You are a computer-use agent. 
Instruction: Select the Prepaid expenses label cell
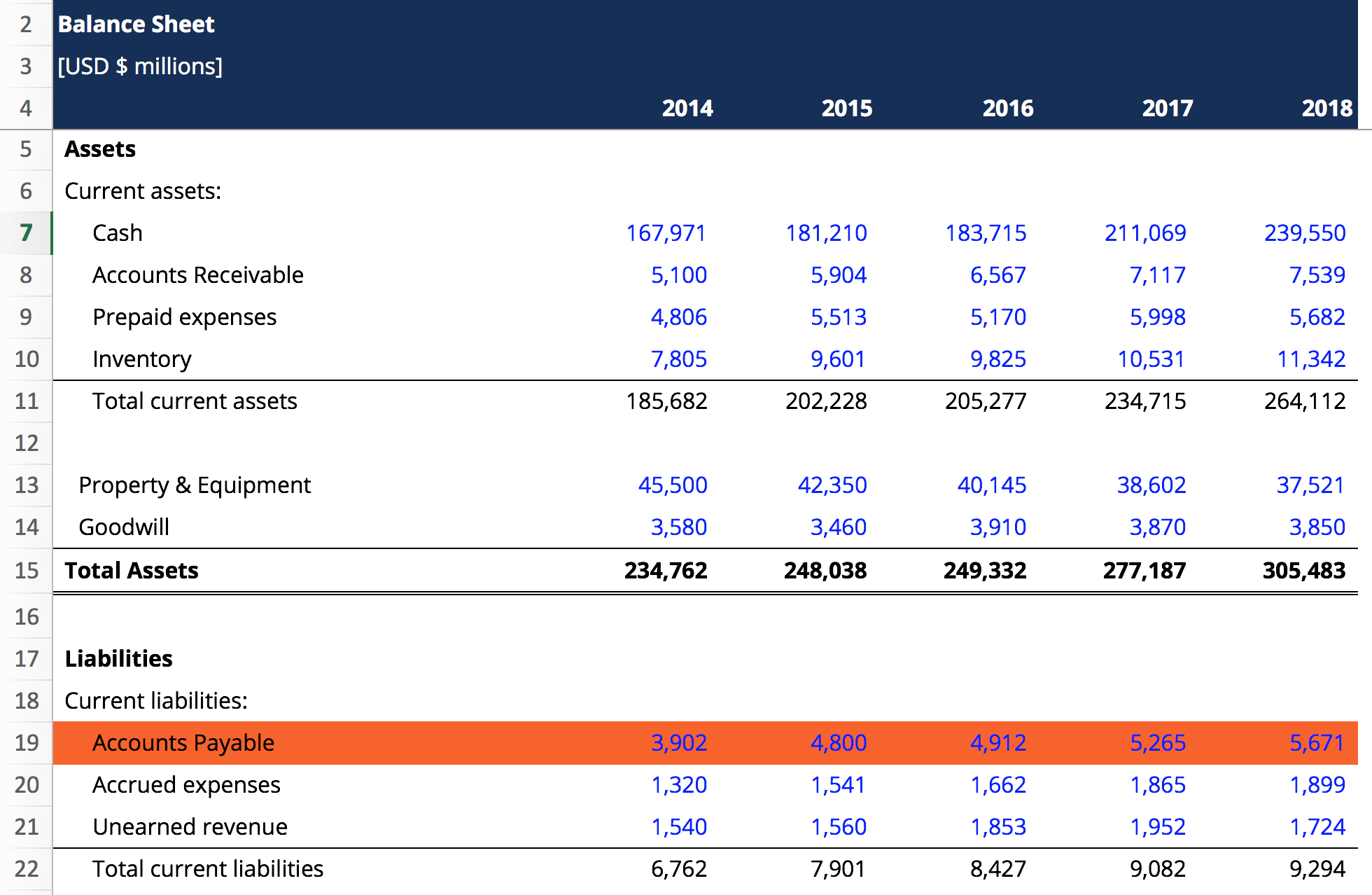click(184, 317)
